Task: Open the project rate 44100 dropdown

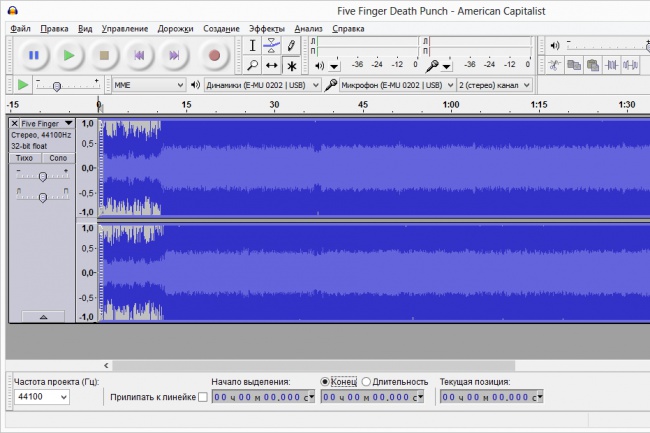Action: coord(41,397)
